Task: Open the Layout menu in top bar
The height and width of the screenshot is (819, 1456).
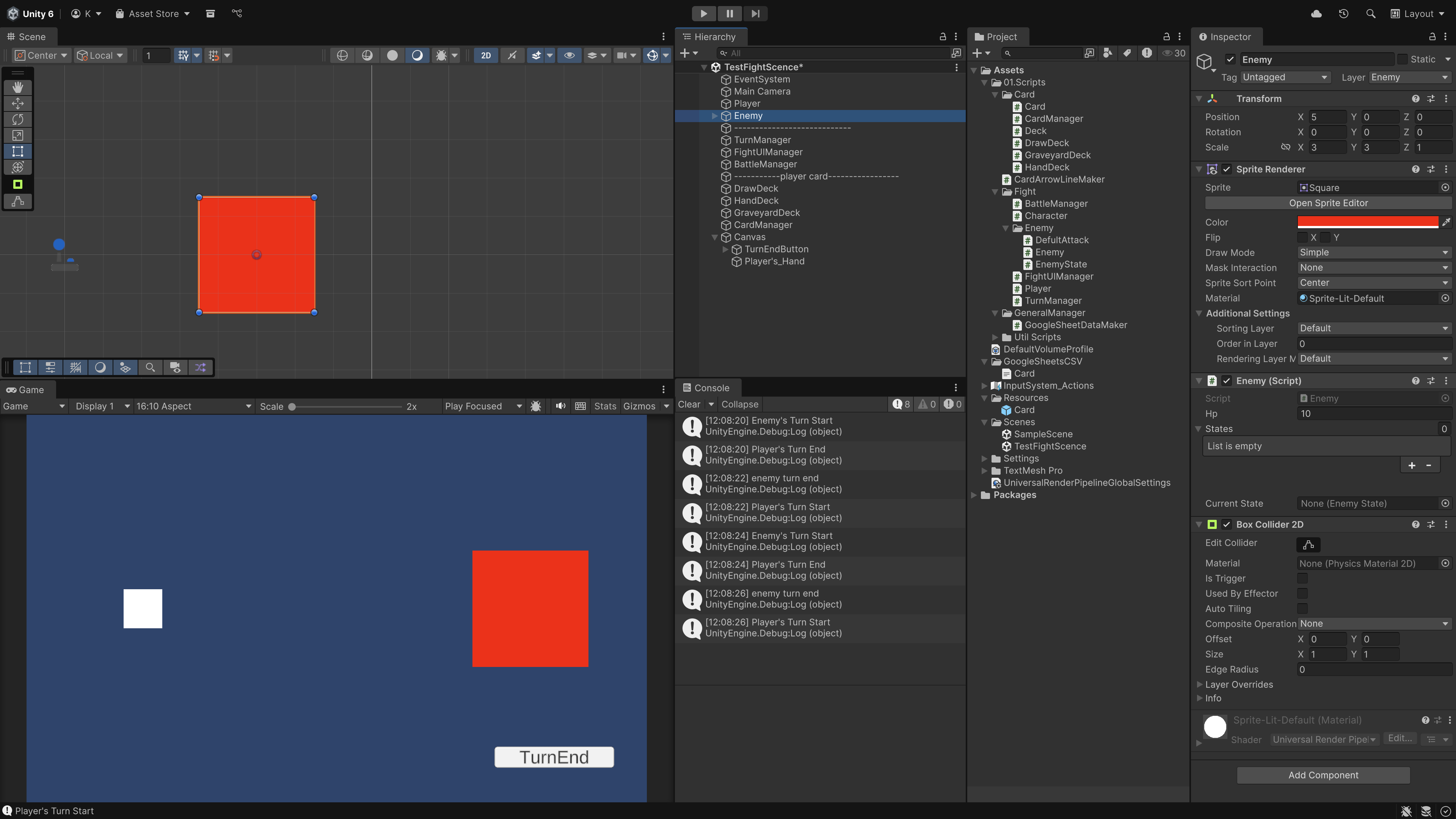Action: pos(1418,14)
